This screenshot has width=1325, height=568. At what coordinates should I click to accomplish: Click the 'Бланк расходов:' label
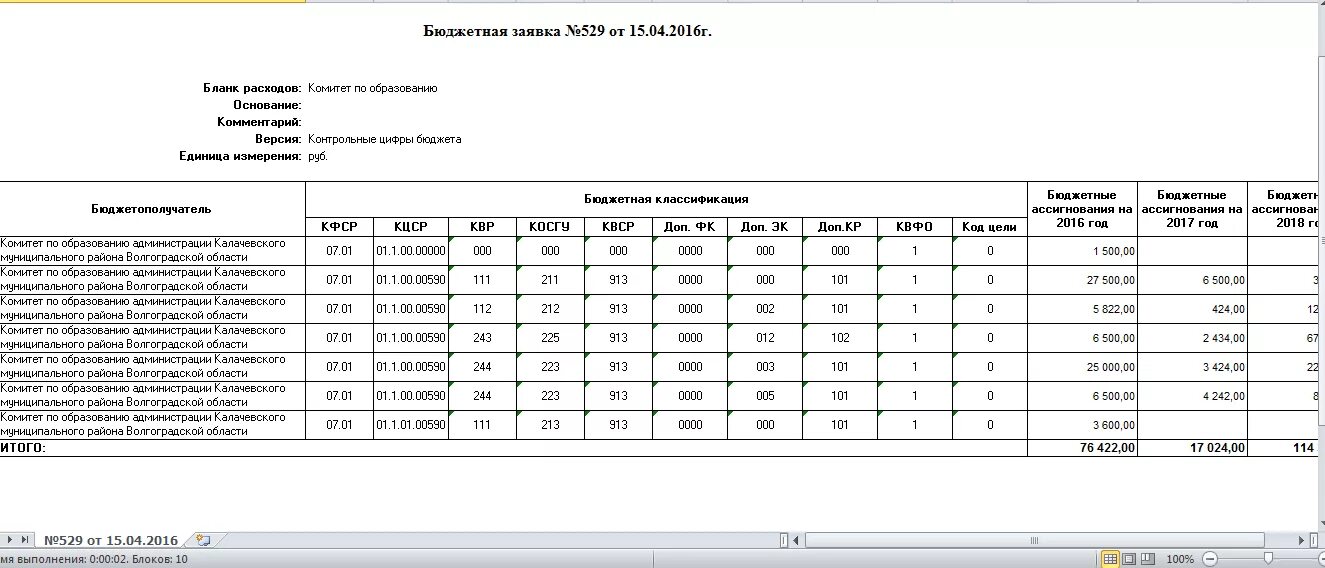[x=252, y=88]
